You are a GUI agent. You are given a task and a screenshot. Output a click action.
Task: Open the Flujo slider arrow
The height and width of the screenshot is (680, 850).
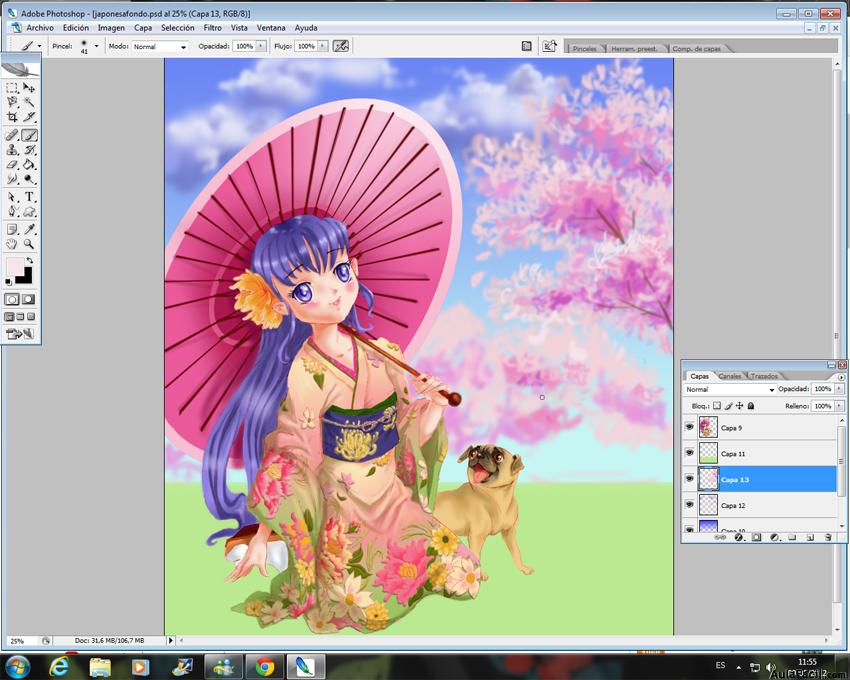tap(323, 47)
